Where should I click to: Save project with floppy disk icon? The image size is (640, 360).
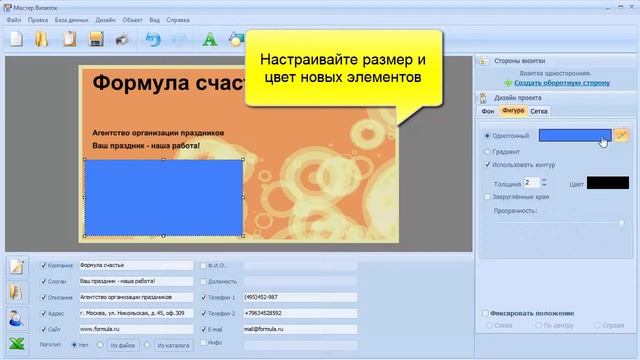96,39
